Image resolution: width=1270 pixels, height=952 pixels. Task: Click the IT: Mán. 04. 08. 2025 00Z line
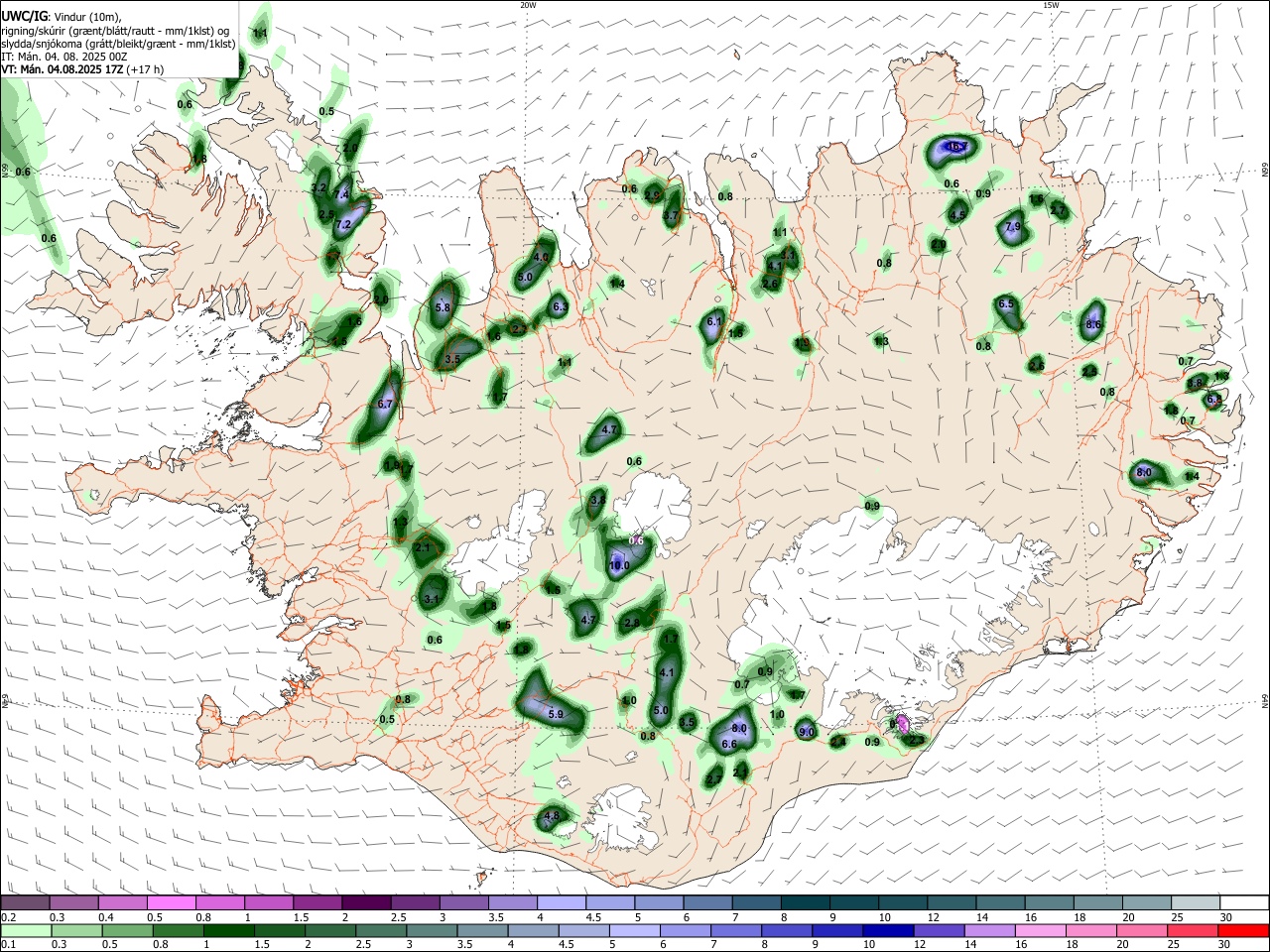pos(64,57)
